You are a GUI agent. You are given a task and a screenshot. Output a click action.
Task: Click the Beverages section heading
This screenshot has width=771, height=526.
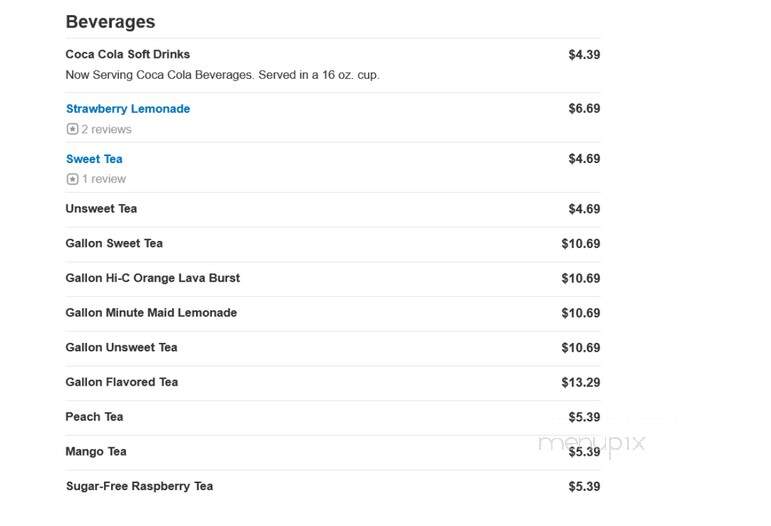(110, 22)
